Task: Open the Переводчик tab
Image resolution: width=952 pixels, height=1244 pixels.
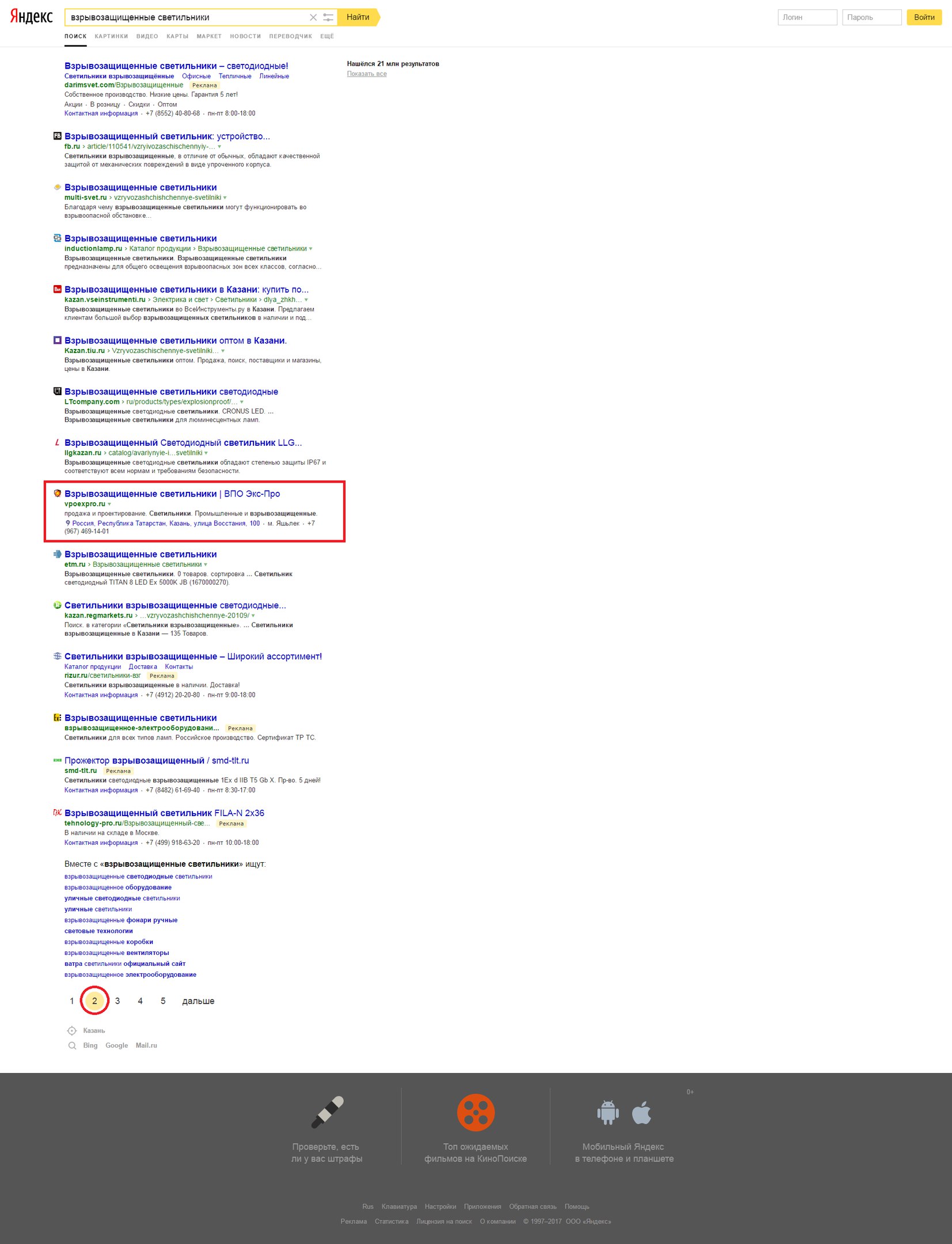Action: tap(291, 36)
